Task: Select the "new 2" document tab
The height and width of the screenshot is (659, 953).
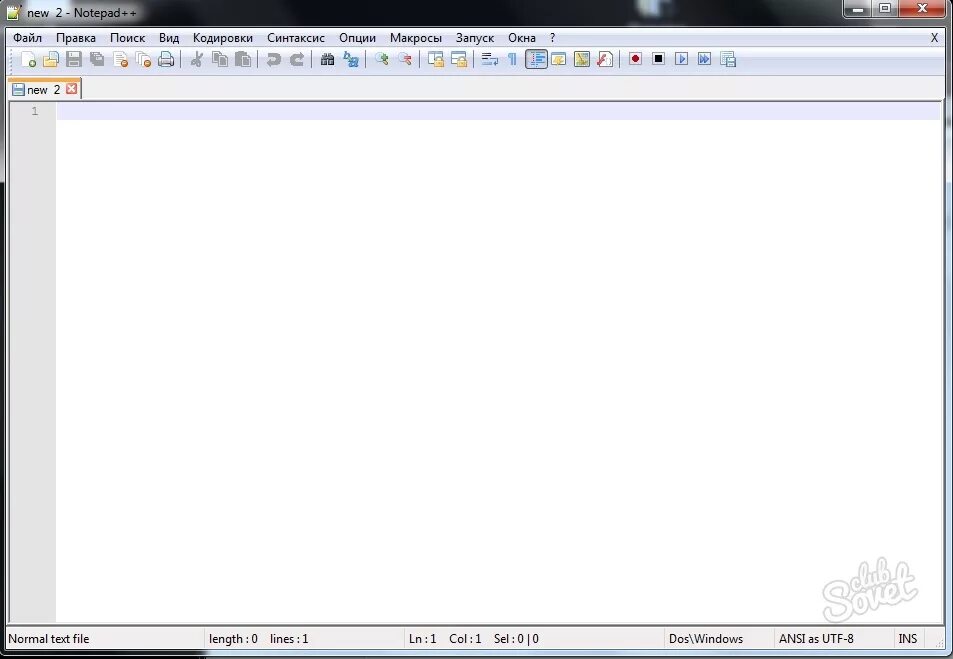Action: (44, 89)
